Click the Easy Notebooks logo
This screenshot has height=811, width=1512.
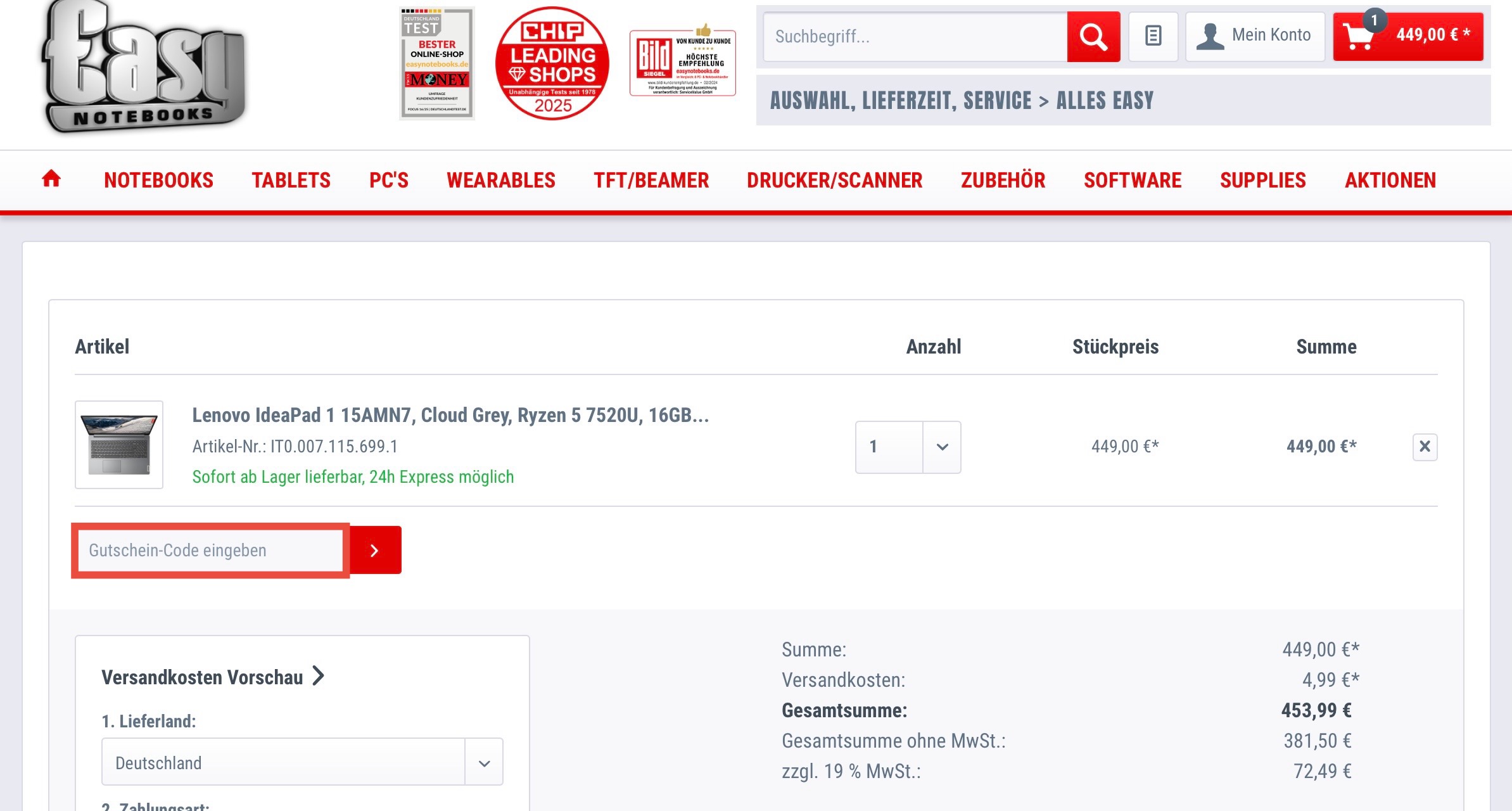pyautogui.click(x=143, y=67)
